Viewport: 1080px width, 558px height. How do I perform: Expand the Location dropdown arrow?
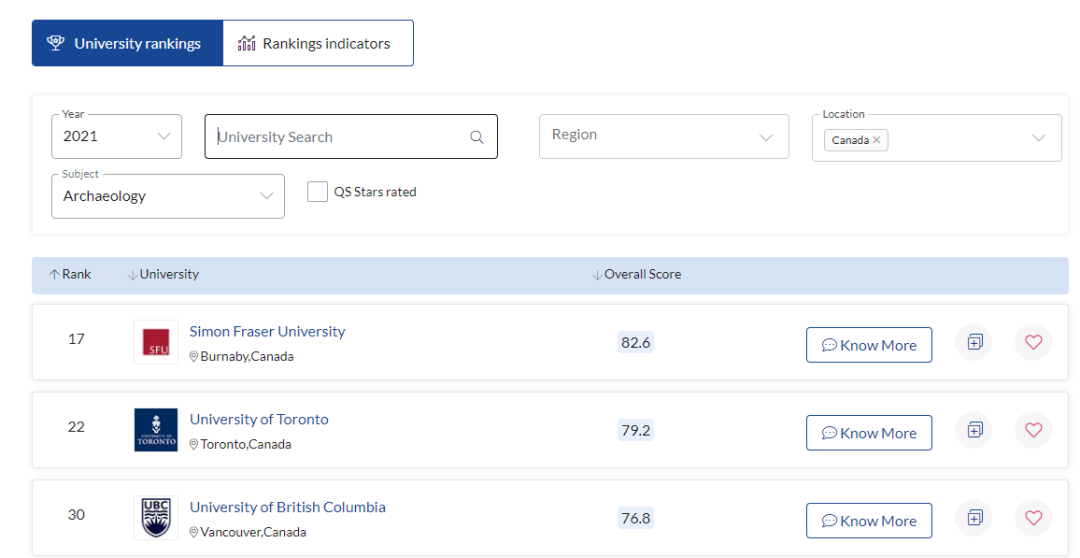[1039, 138]
